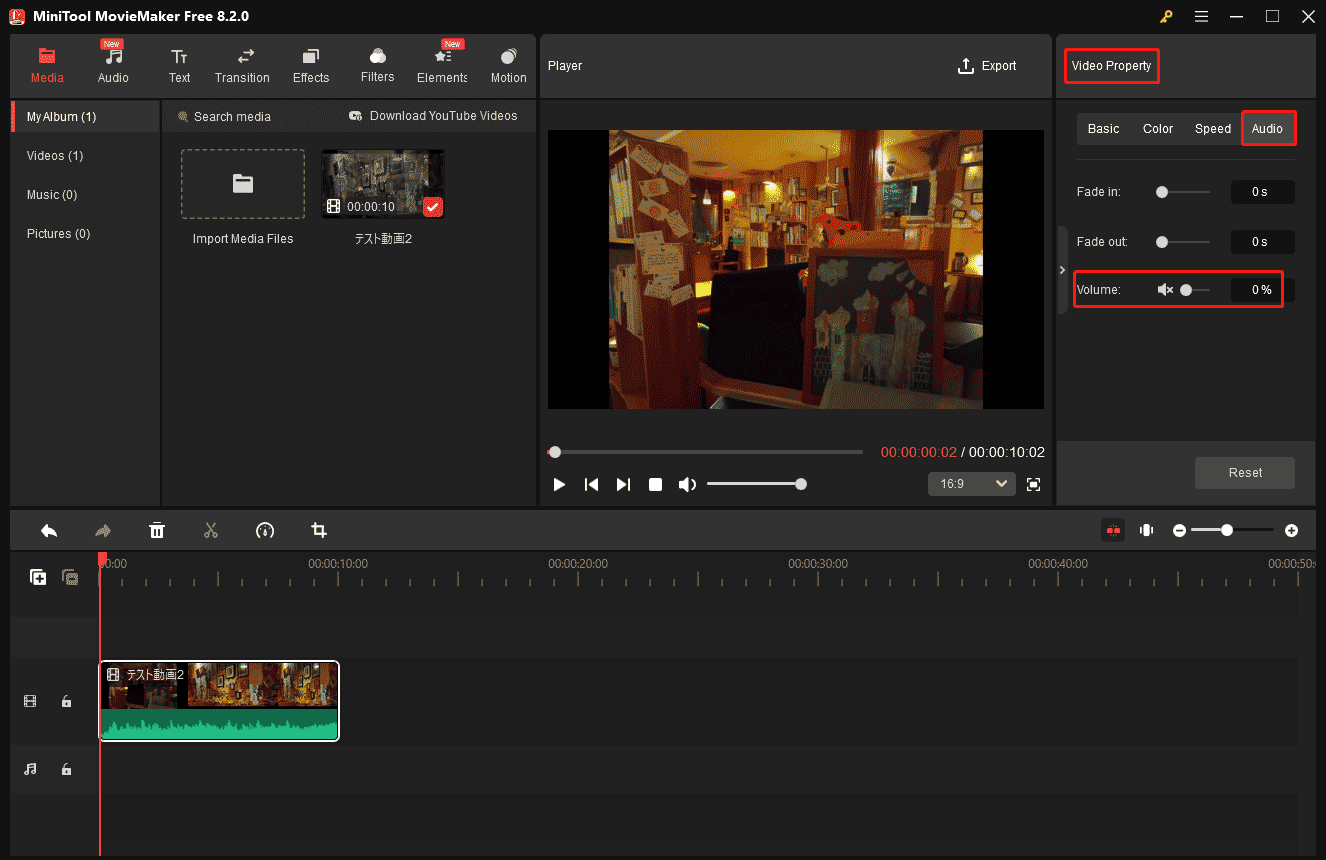
Task: Click the red playhead marker
Action: (x=102, y=560)
